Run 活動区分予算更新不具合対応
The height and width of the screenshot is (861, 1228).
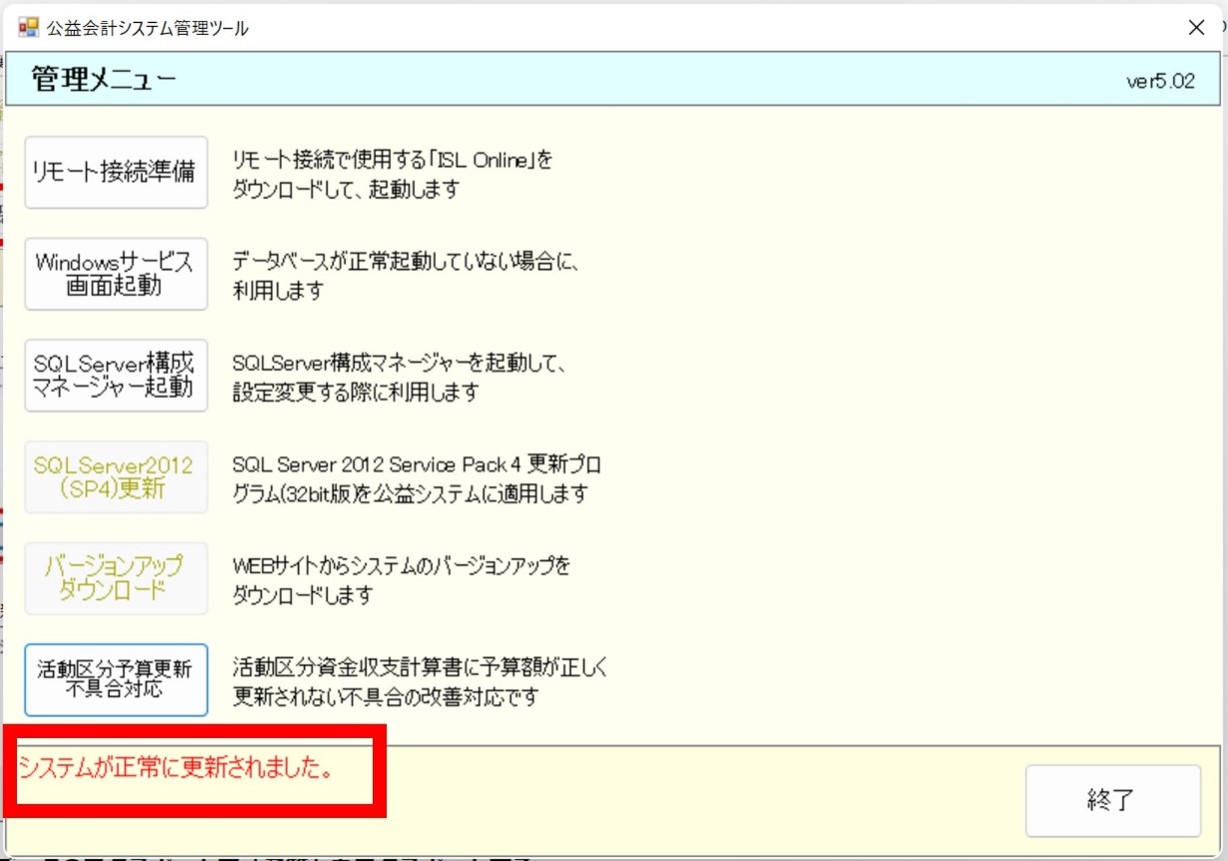116,679
